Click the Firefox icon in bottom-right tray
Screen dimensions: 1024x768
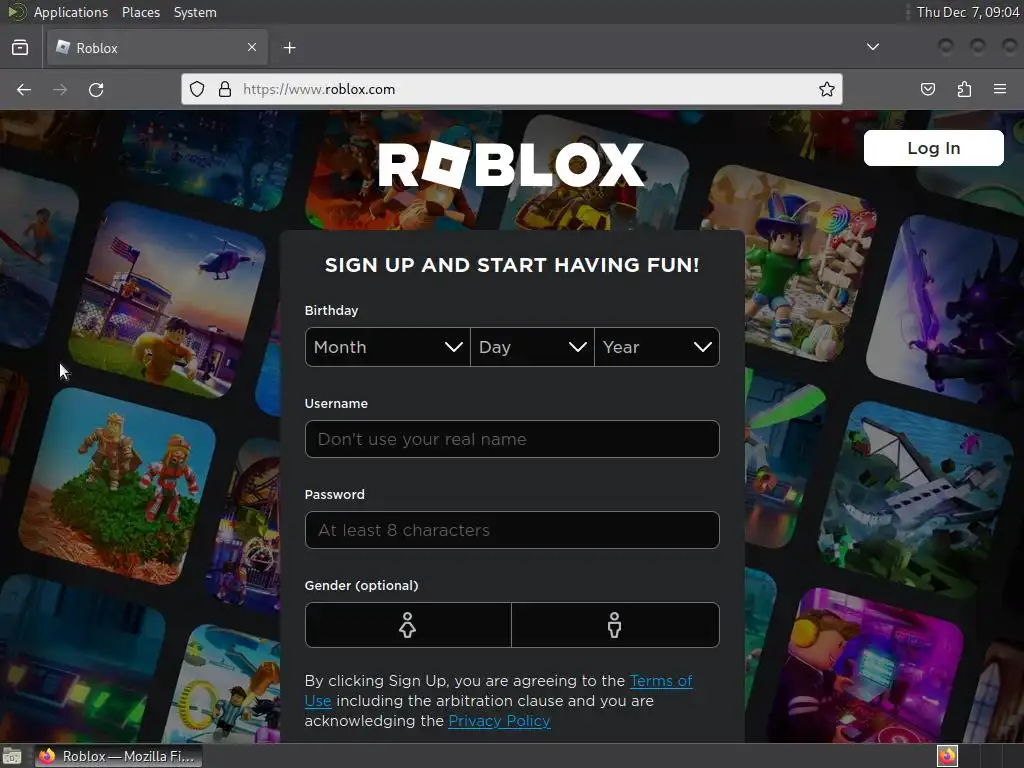point(947,756)
